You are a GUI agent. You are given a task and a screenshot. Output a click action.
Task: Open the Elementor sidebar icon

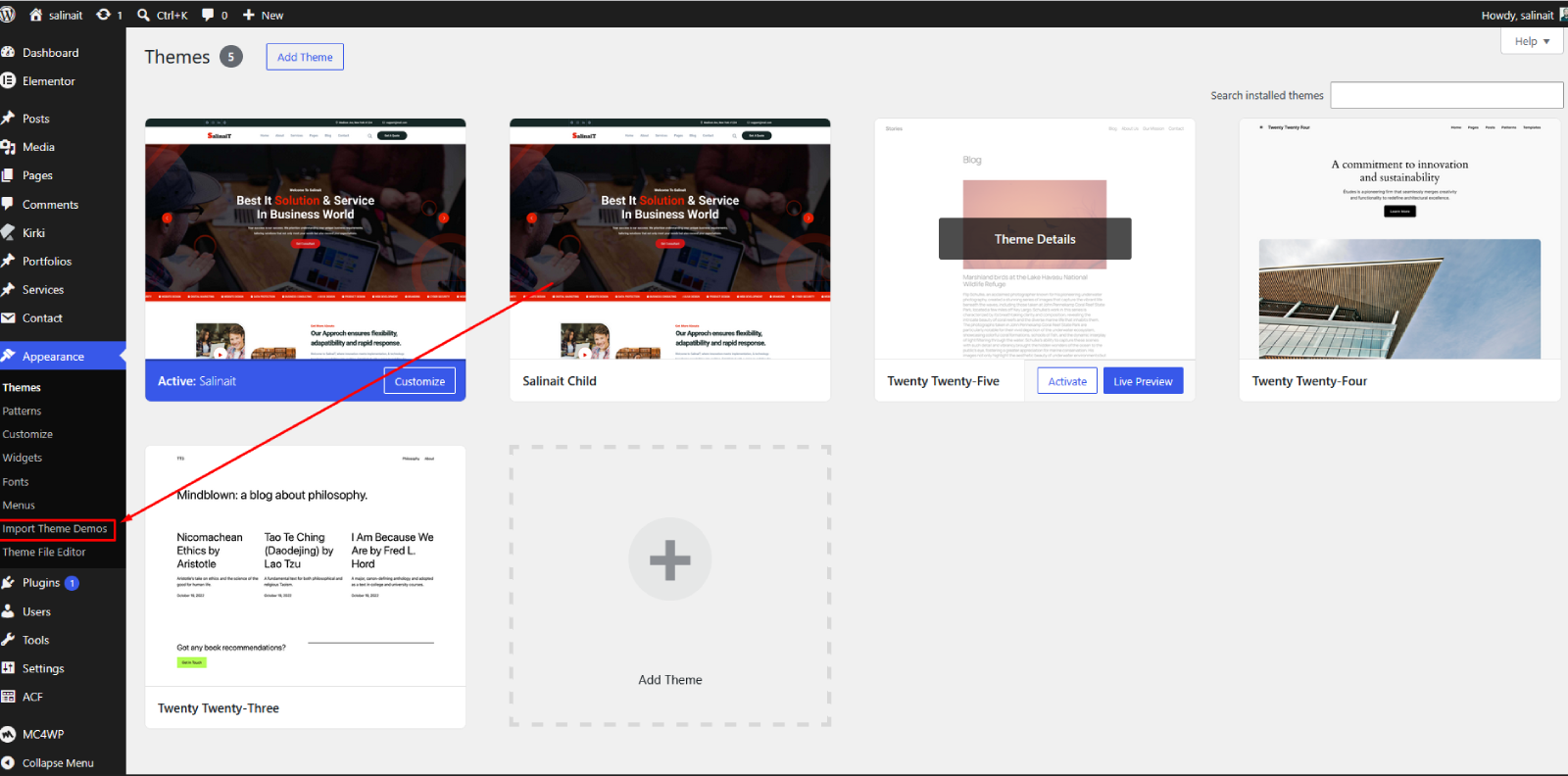coord(9,81)
